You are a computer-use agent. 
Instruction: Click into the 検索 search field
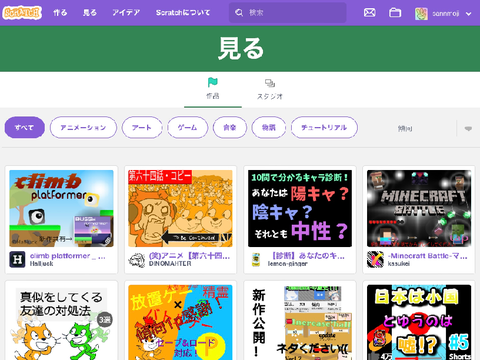(x=287, y=13)
